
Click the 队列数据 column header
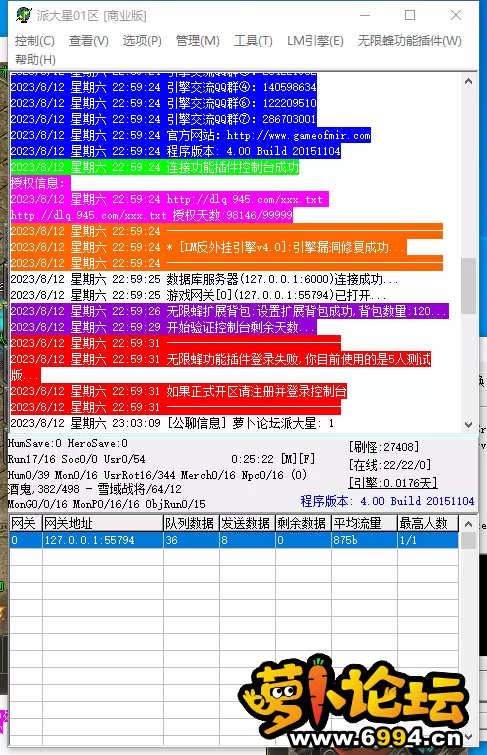(191, 523)
